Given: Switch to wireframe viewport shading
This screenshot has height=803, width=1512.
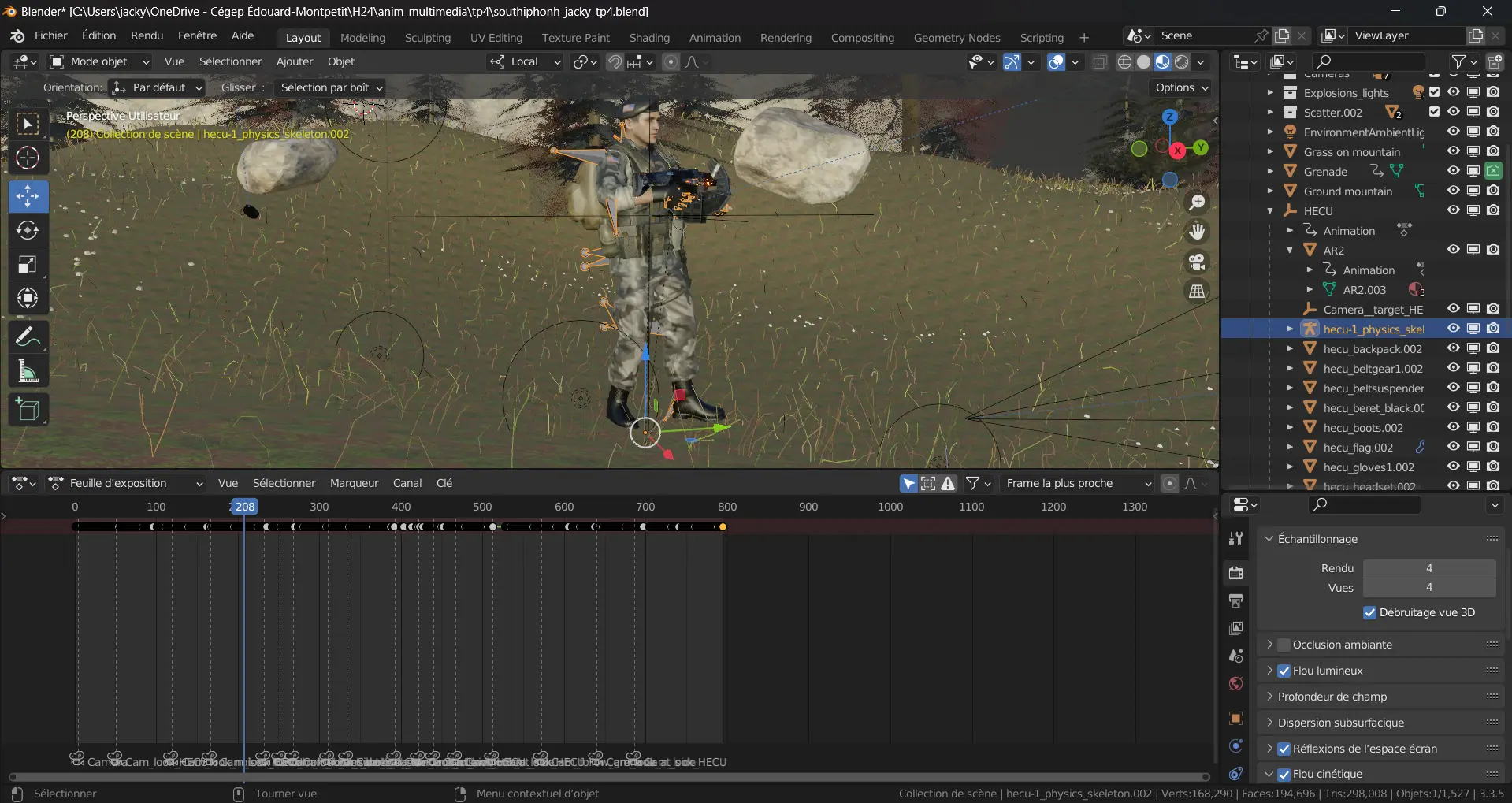Looking at the screenshot, I should click(x=1125, y=61).
